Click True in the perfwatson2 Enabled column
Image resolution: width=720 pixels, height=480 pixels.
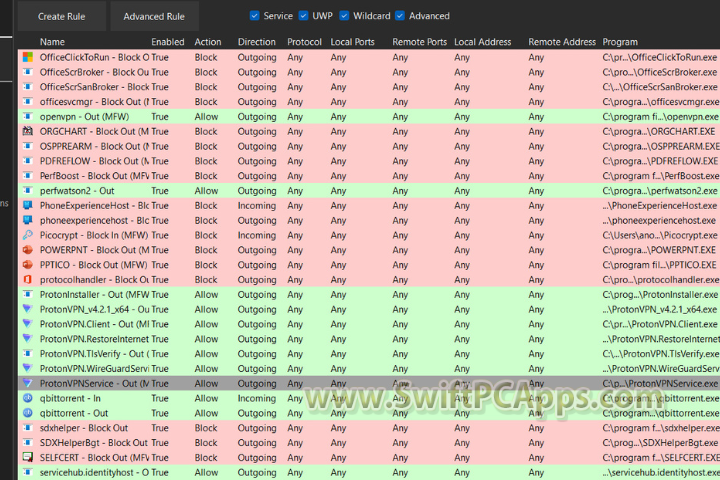(x=160, y=190)
